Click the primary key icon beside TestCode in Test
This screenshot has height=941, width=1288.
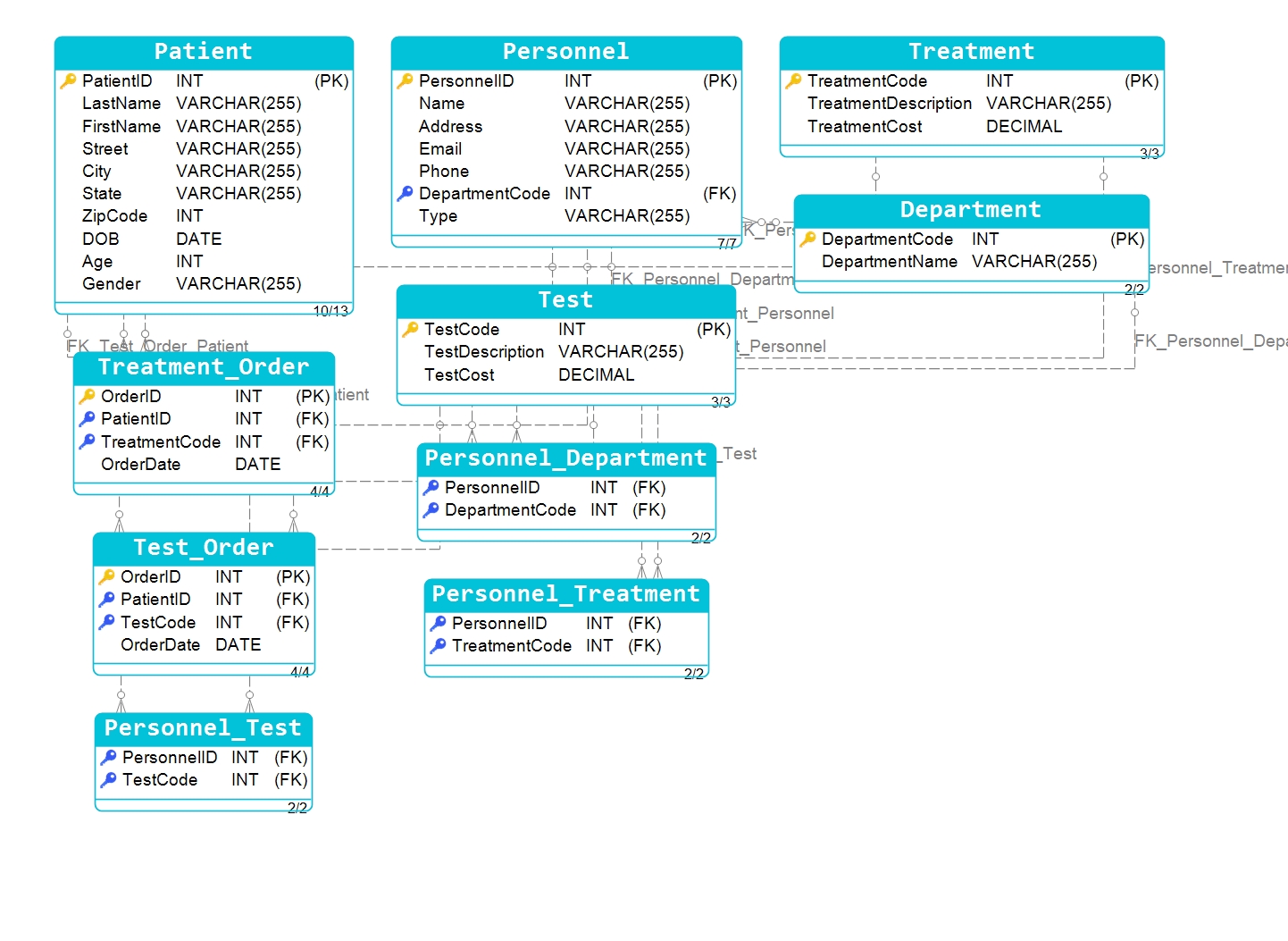[x=407, y=329]
